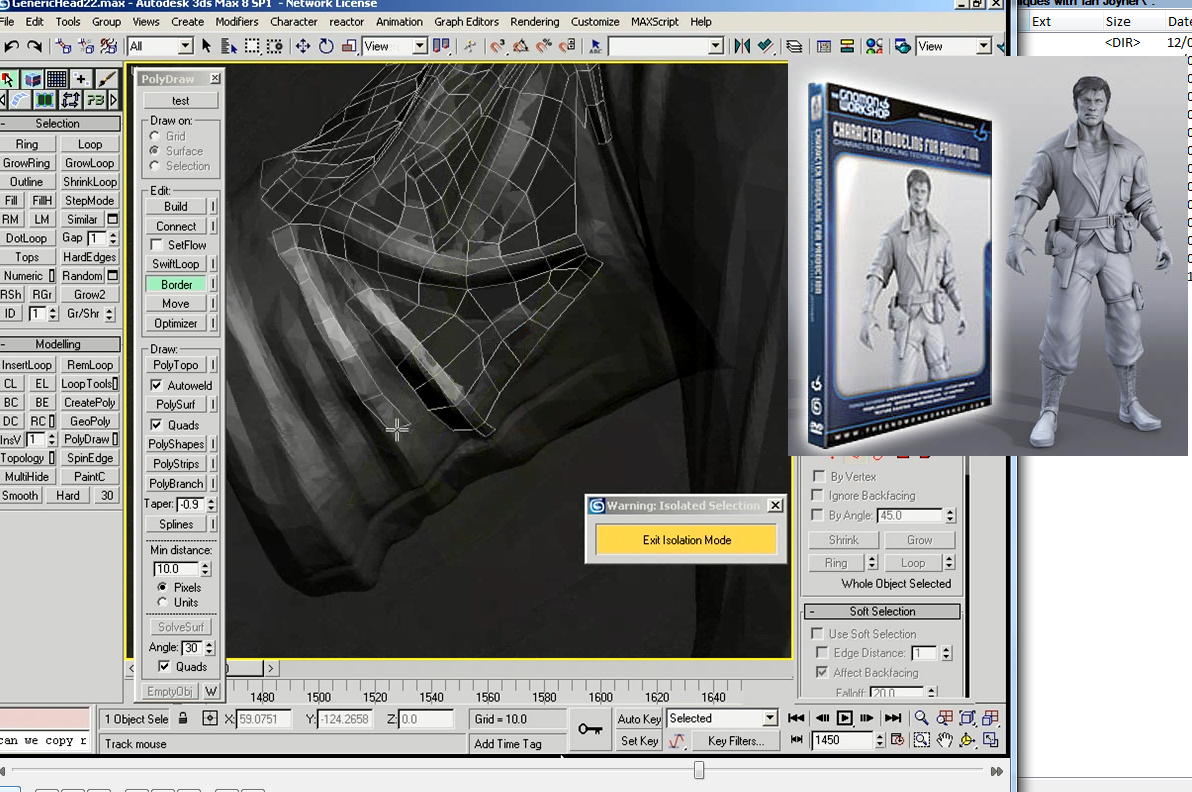The height and width of the screenshot is (792, 1192).
Task: Choose the Rectangular Selection Region tool
Action: pos(252,46)
